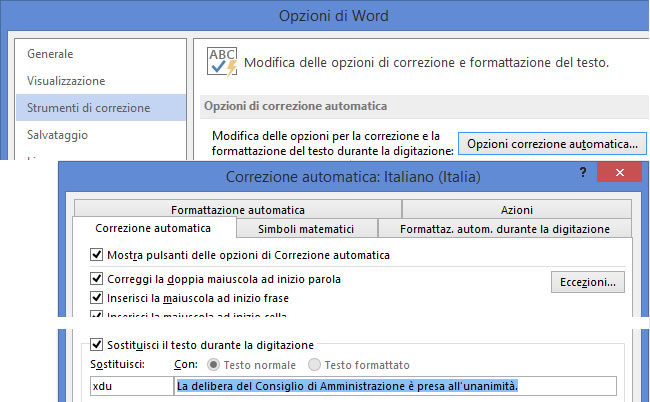The image size is (650, 402).
Task: Click the Correzione automatica: Italiano title
Action: click(x=353, y=177)
